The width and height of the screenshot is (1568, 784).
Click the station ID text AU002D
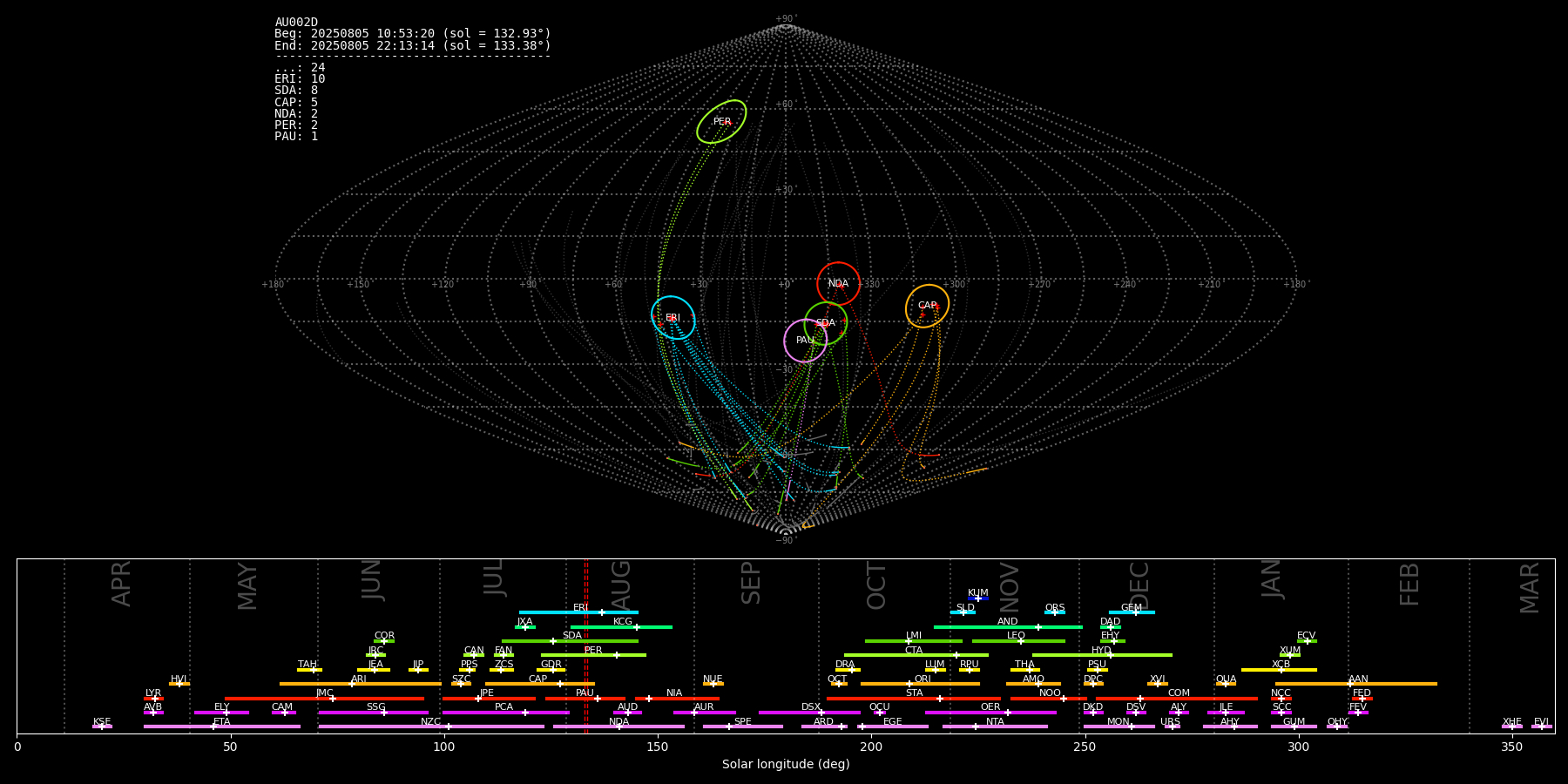click(296, 23)
